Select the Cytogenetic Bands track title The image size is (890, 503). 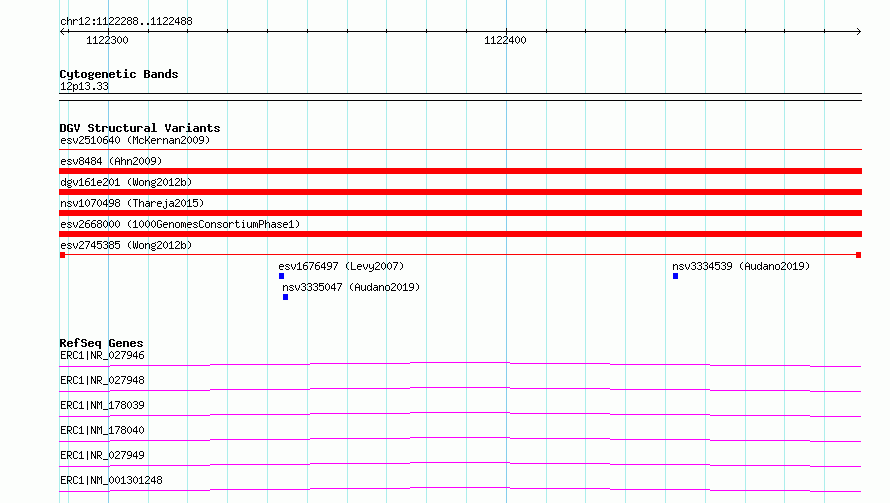[x=119, y=74]
